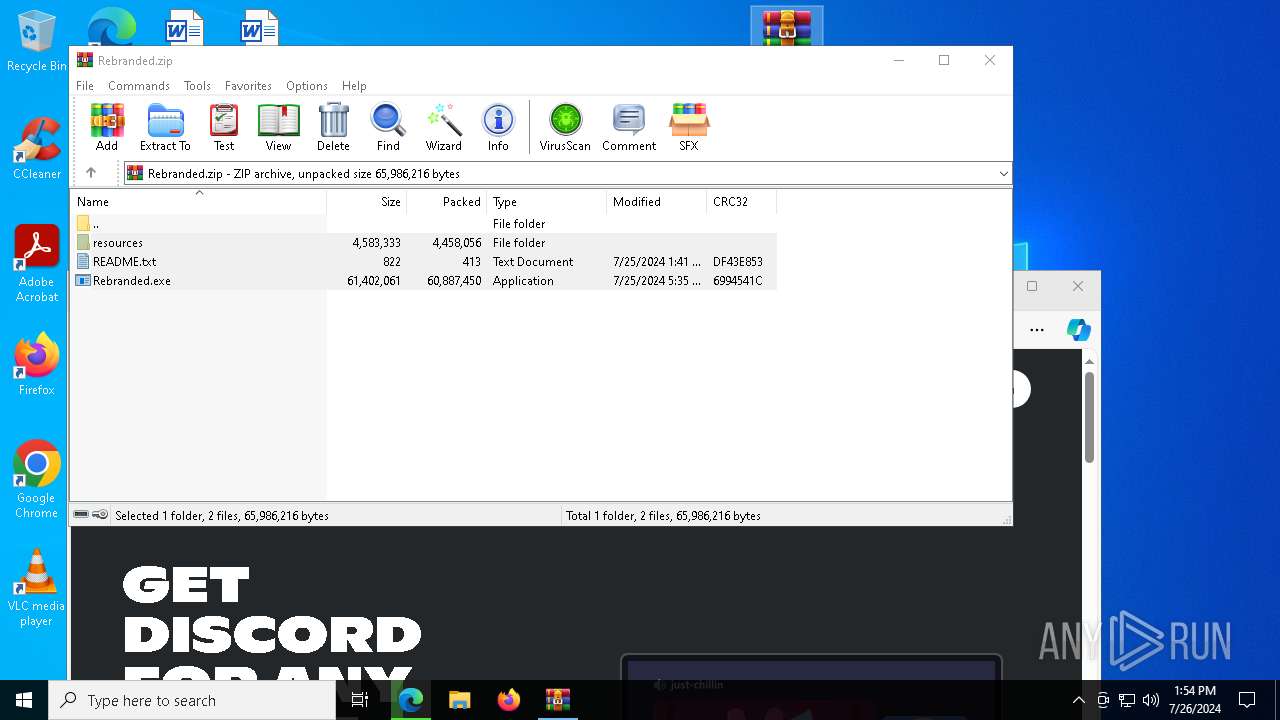Viewport: 1280px width, 720px height.
Task: Open Edge browser more options ellipsis
Action: [1037, 330]
